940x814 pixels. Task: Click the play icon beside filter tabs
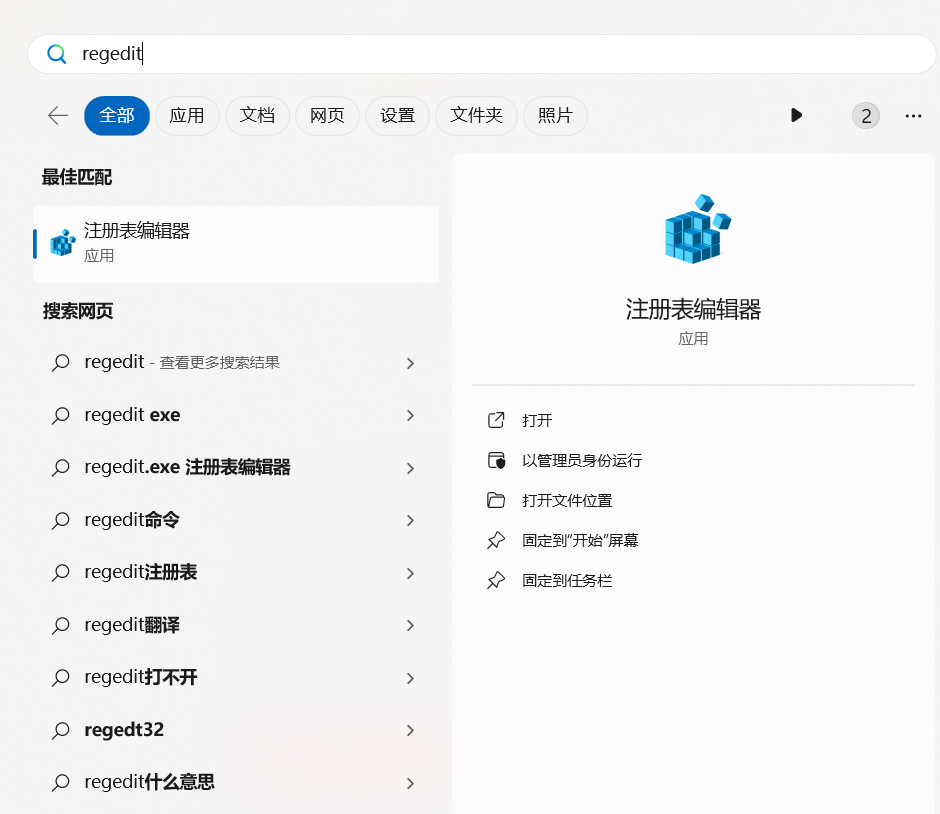point(796,116)
